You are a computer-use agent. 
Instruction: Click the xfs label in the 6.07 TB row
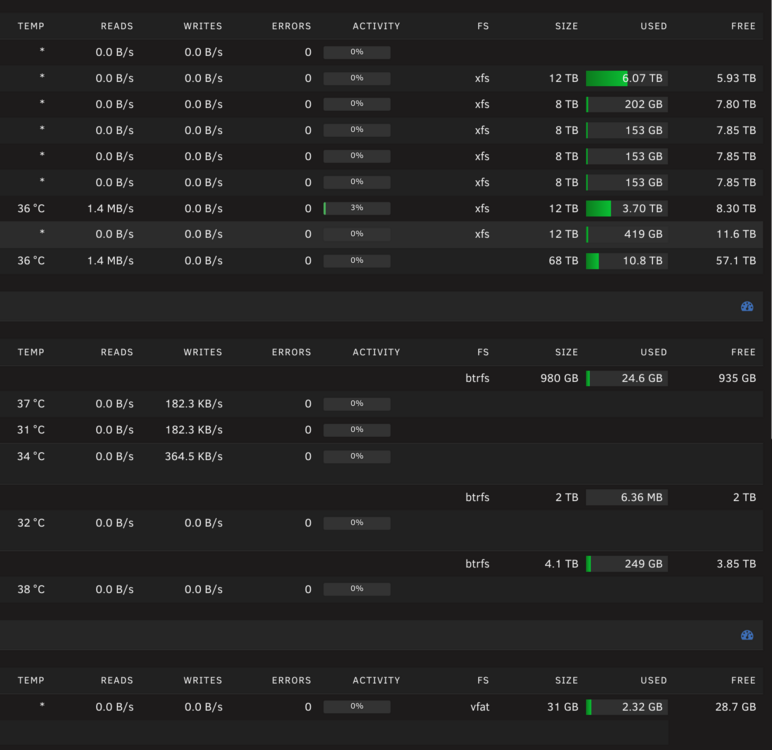(x=482, y=78)
